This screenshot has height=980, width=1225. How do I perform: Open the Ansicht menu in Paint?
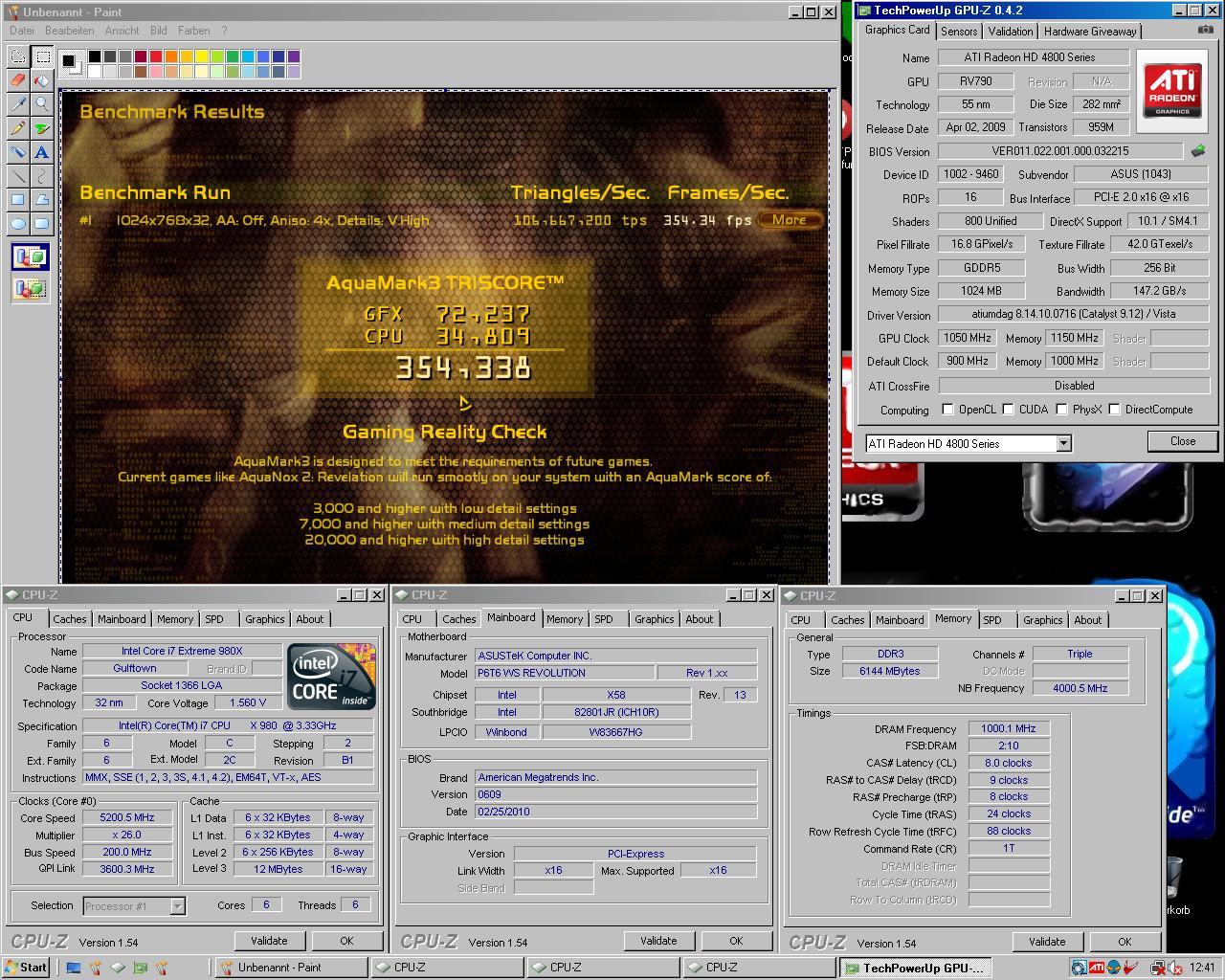point(122,31)
